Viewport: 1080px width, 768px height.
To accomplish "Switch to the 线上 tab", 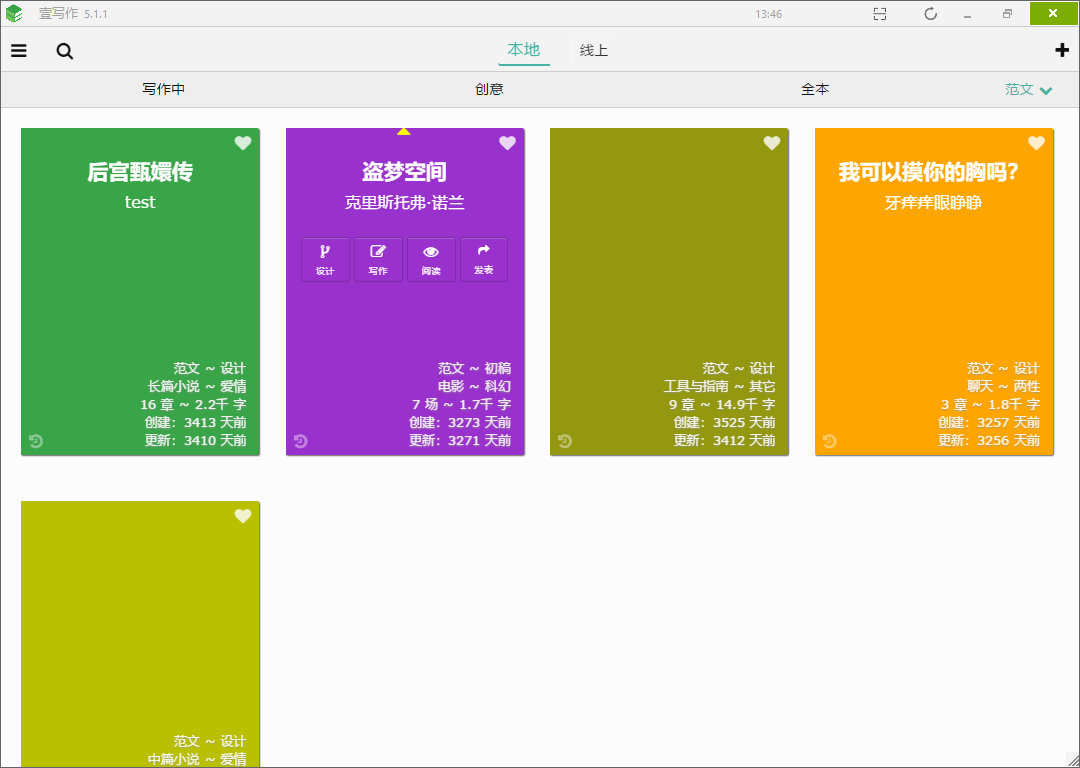I will (594, 50).
